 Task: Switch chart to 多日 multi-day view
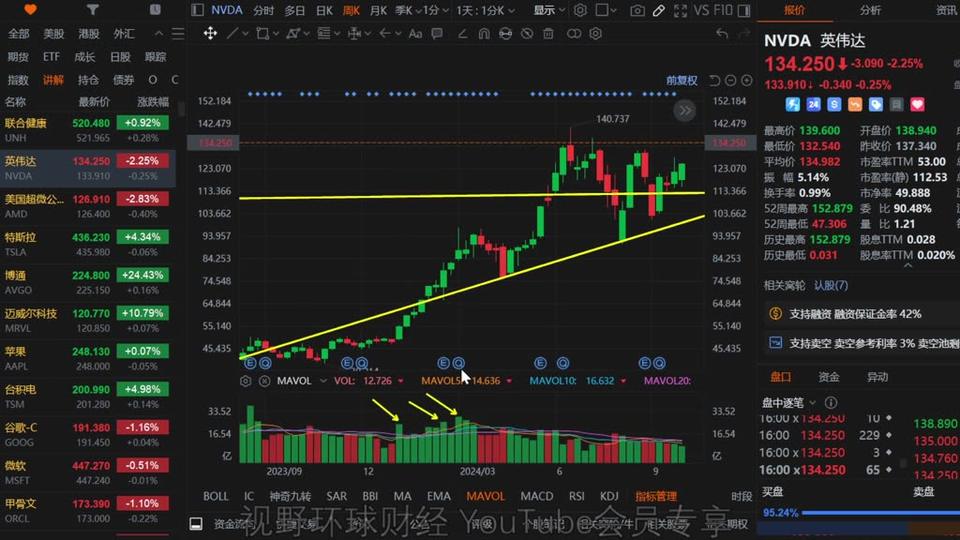click(x=294, y=10)
